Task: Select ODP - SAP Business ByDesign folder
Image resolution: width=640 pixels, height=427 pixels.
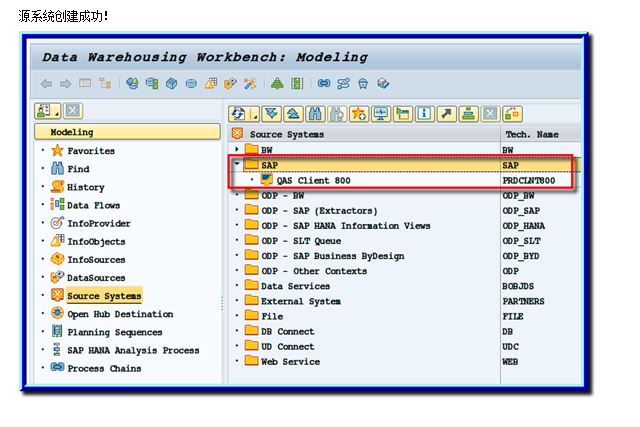Action: [x=333, y=256]
